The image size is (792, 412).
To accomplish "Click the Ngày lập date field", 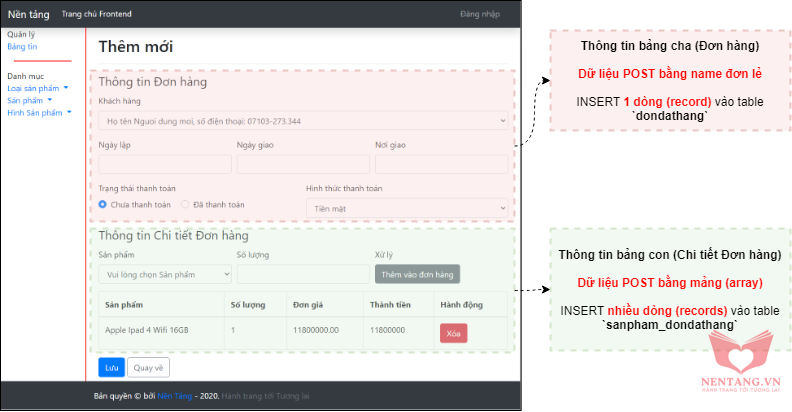I will click(x=163, y=164).
